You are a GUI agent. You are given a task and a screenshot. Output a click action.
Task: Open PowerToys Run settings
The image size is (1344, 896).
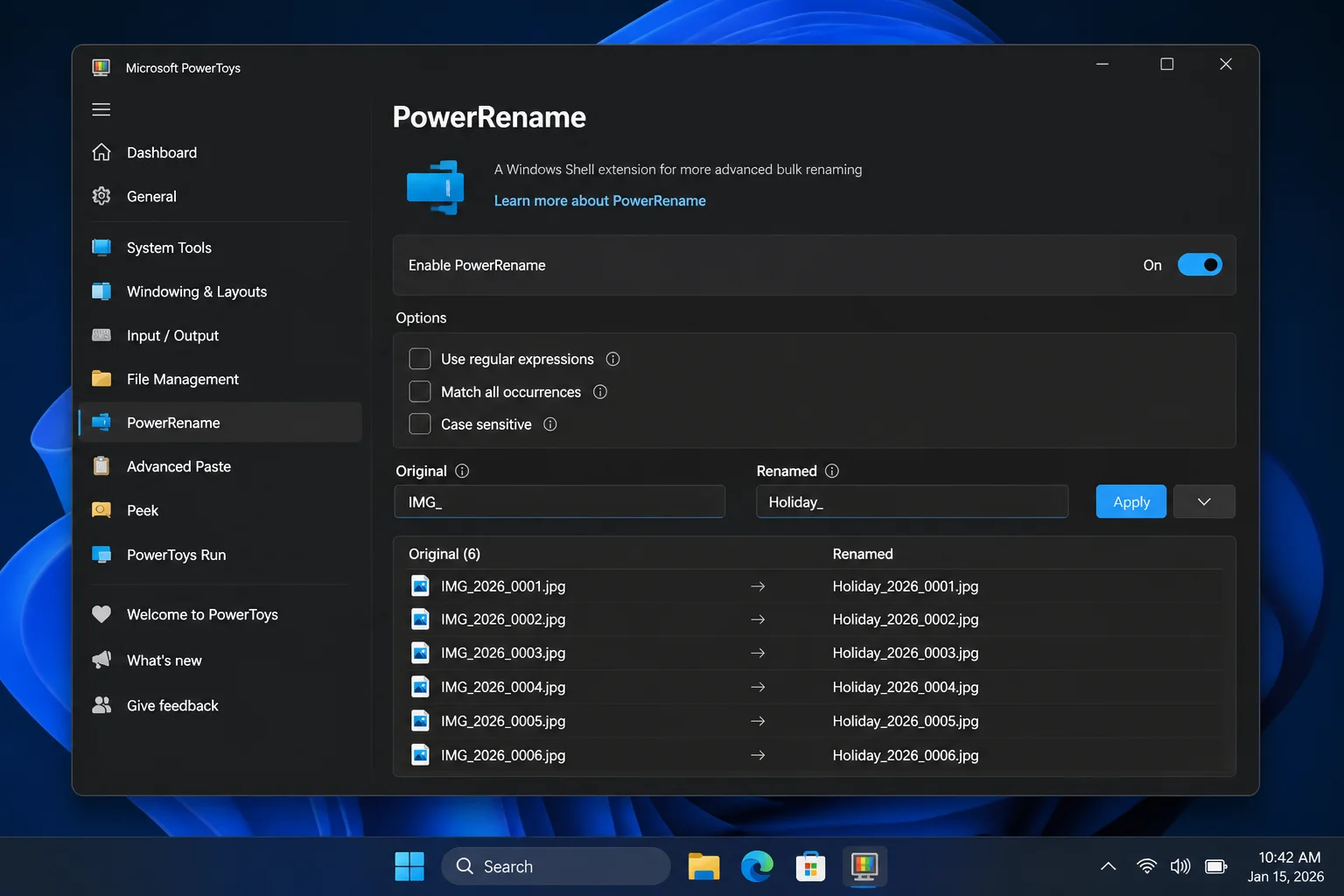pyautogui.click(x=220, y=555)
